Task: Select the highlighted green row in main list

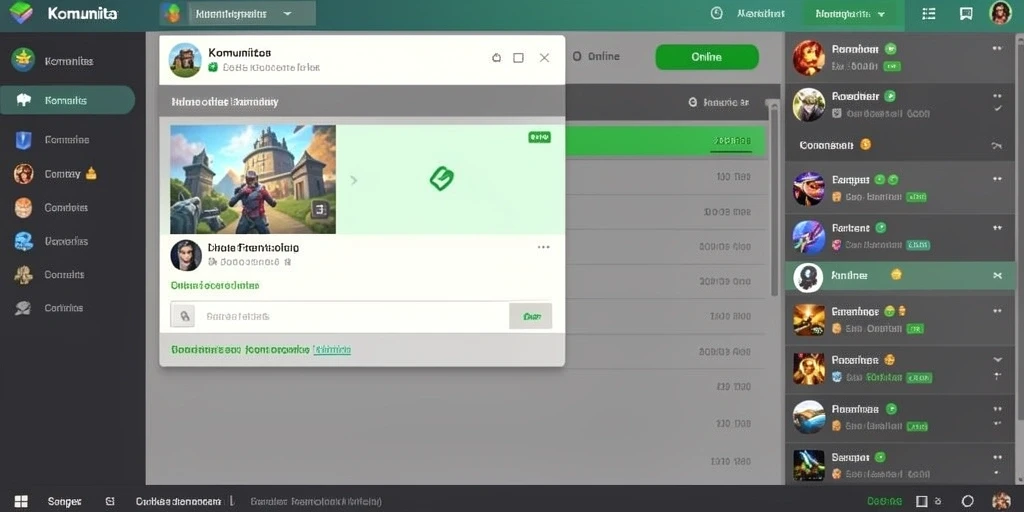Action: point(665,140)
